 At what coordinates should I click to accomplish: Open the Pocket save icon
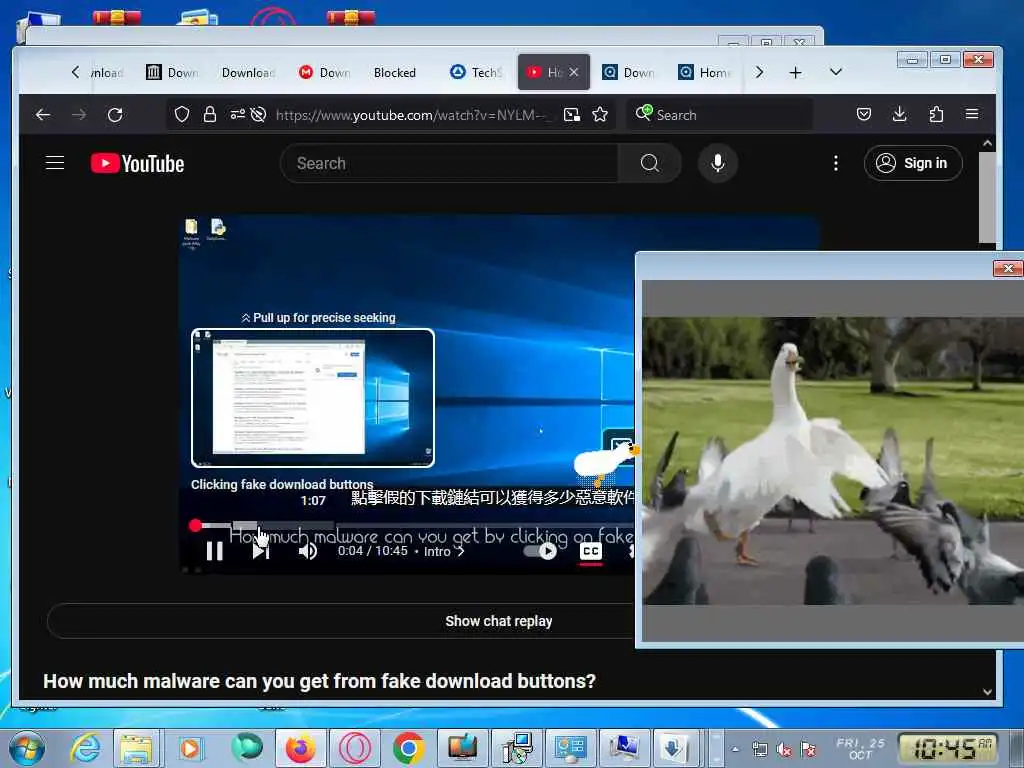(x=864, y=115)
